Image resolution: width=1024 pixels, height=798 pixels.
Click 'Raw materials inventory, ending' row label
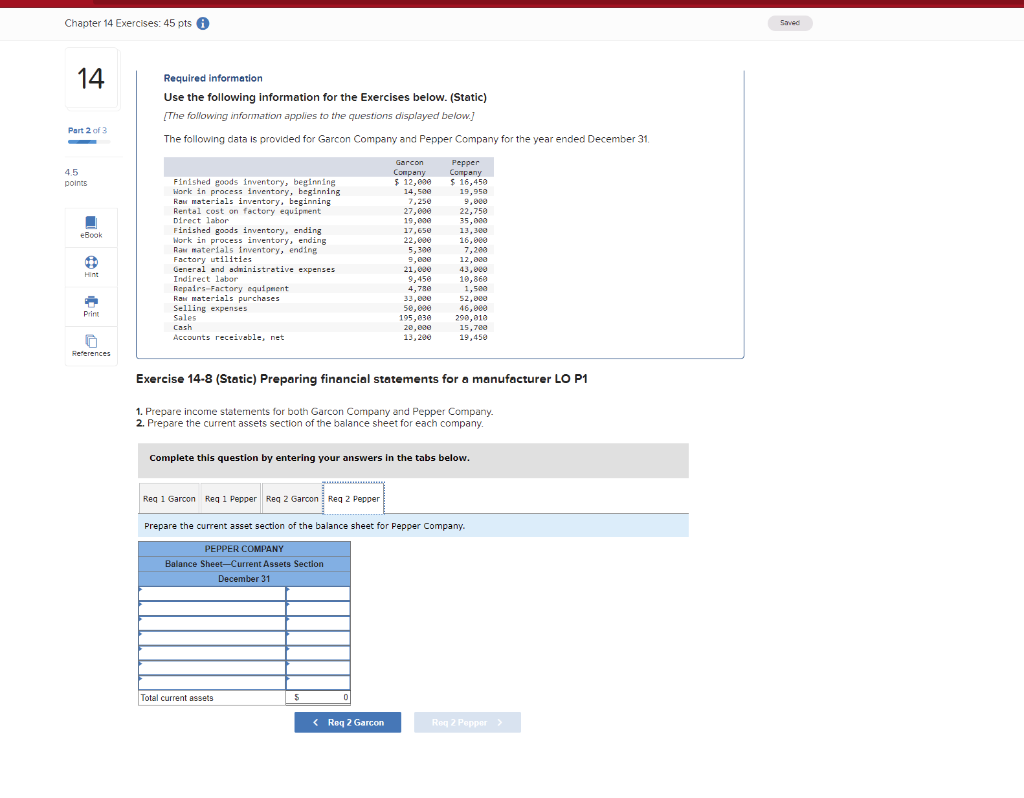[x=245, y=250]
